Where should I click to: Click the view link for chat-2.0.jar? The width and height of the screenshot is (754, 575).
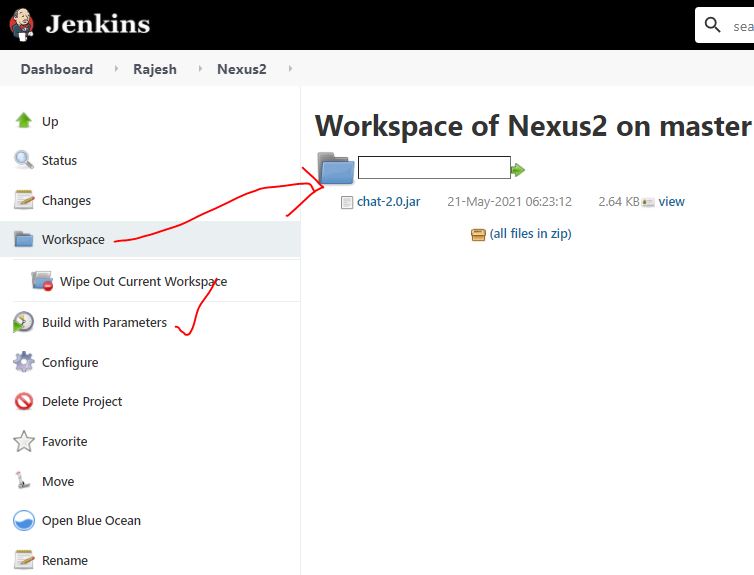(x=671, y=201)
